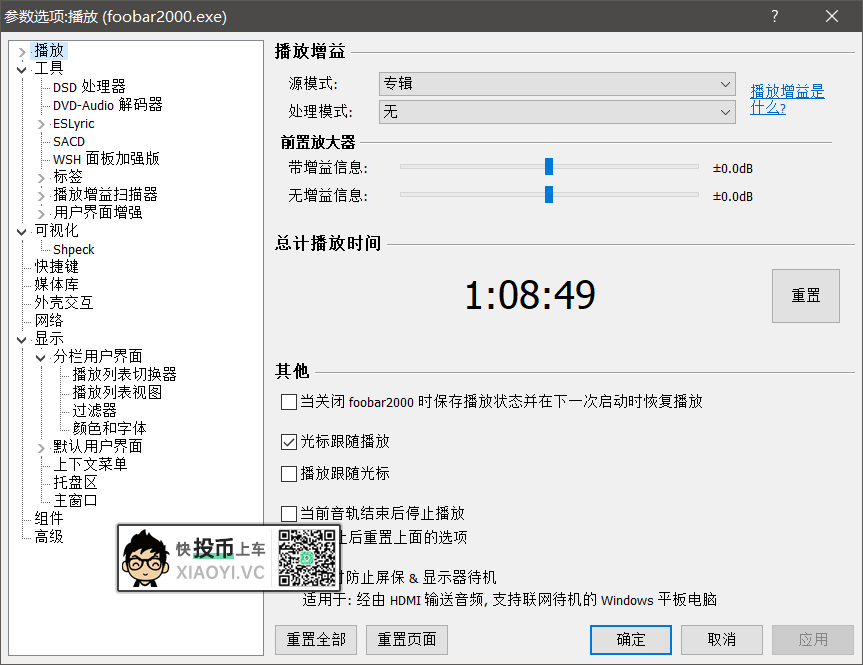Open the Shpeck page
863x665 pixels.
[x=74, y=249]
